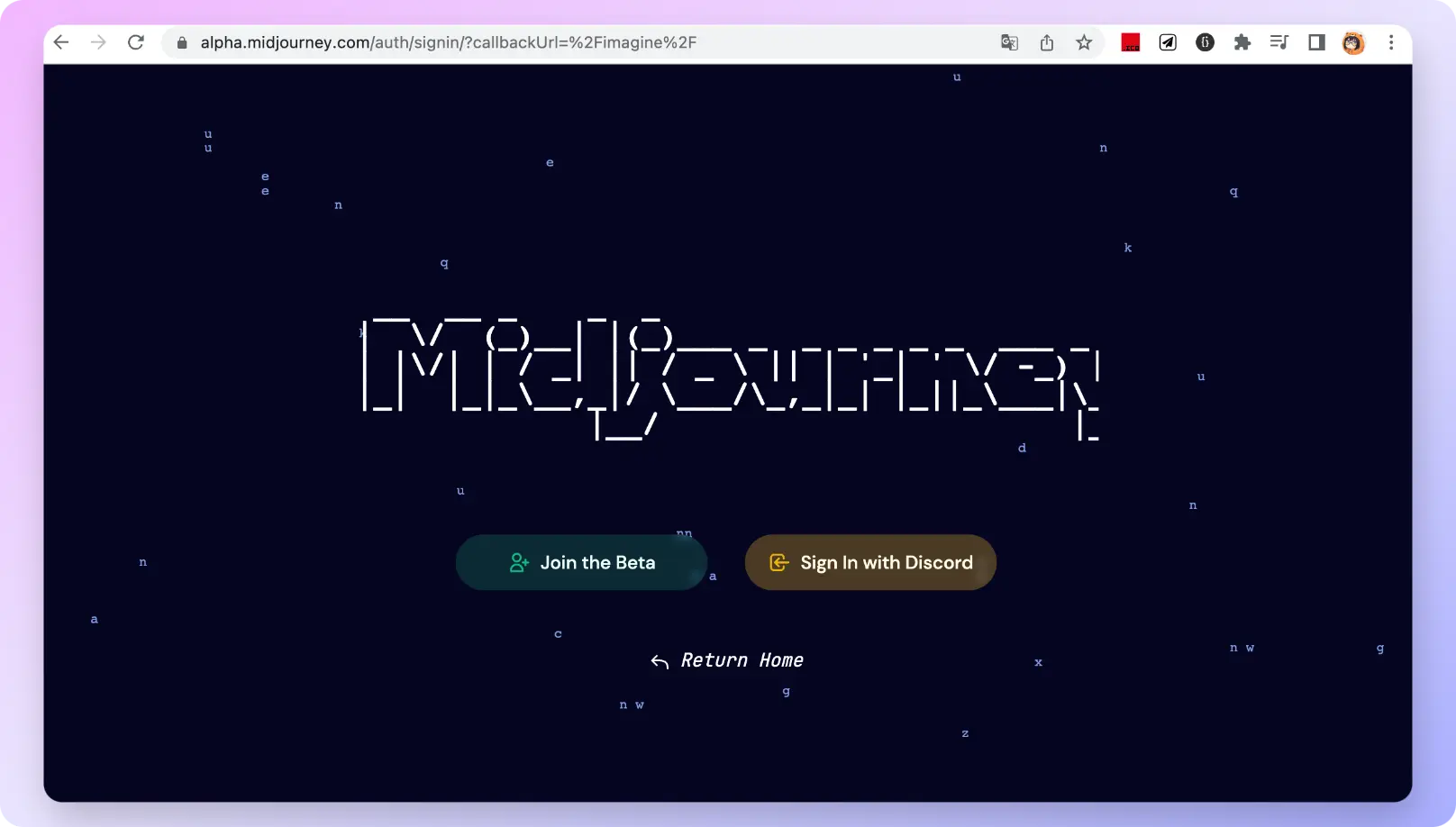The image size is (1456, 827).
Task: Click the padlock site info icon
Action: pyautogui.click(x=182, y=42)
